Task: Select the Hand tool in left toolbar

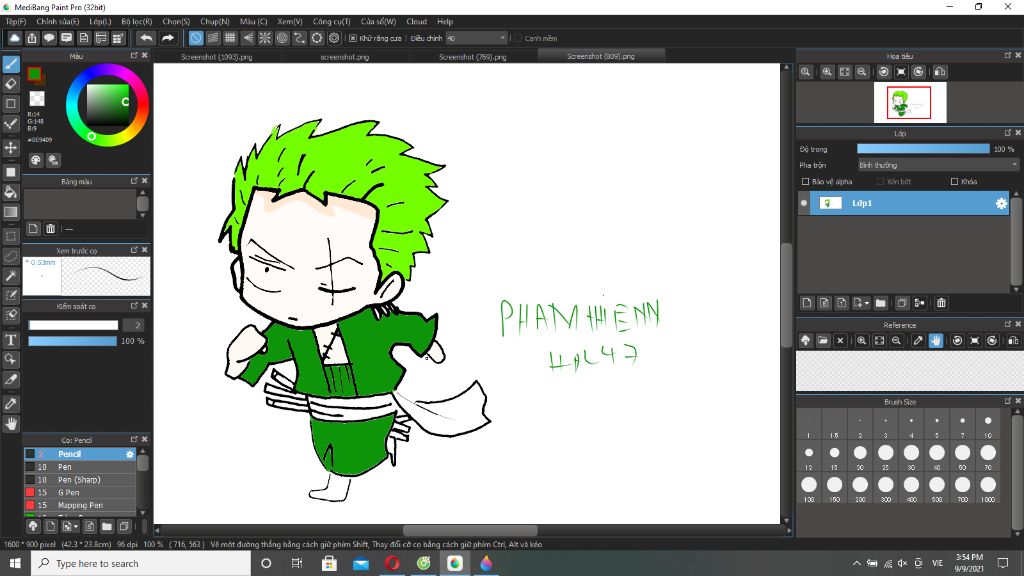Action: coord(11,424)
